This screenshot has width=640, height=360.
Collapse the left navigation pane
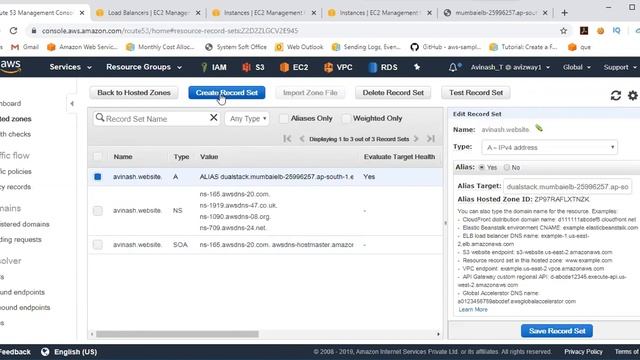[72, 103]
